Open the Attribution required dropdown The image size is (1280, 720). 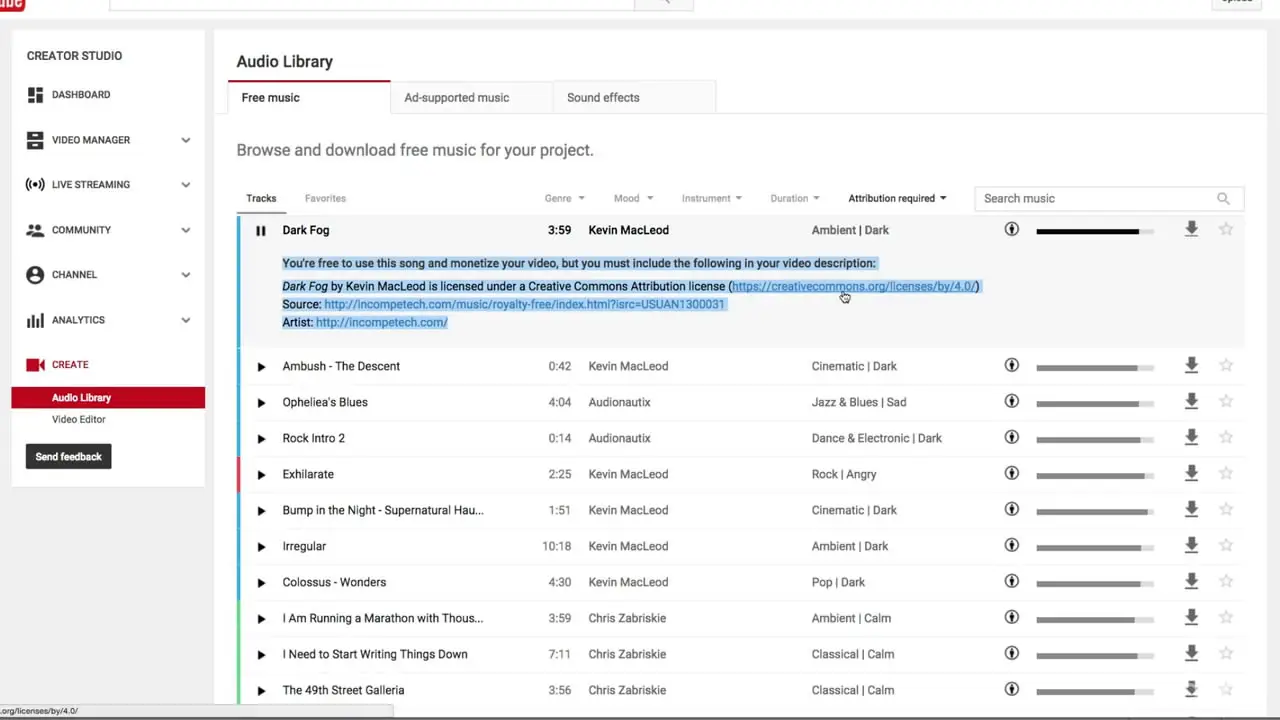[x=897, y=198]
